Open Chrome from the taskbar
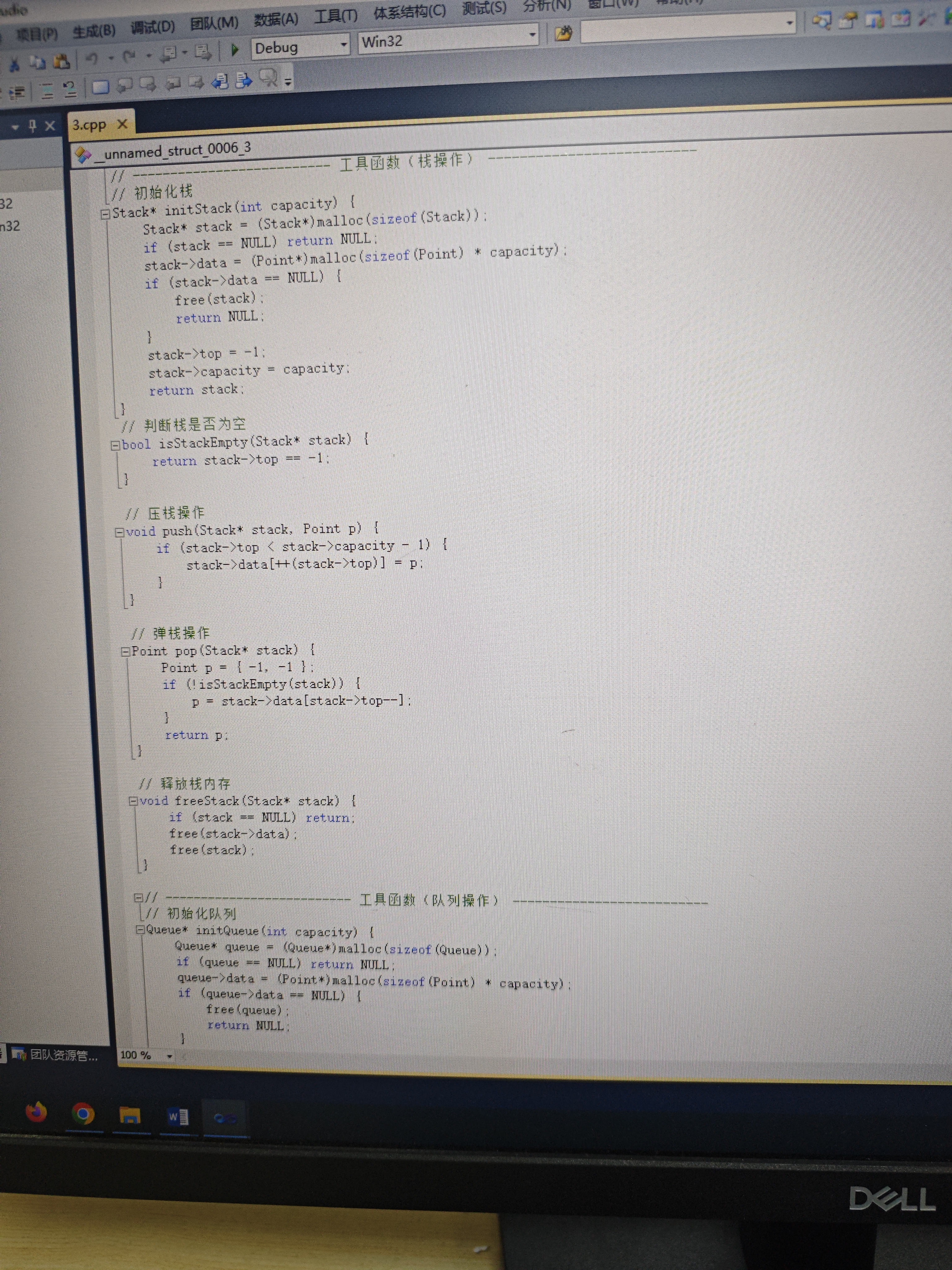Image resolution: width=952 pixels, height=1270 pixels. (x=84, y=1114)
